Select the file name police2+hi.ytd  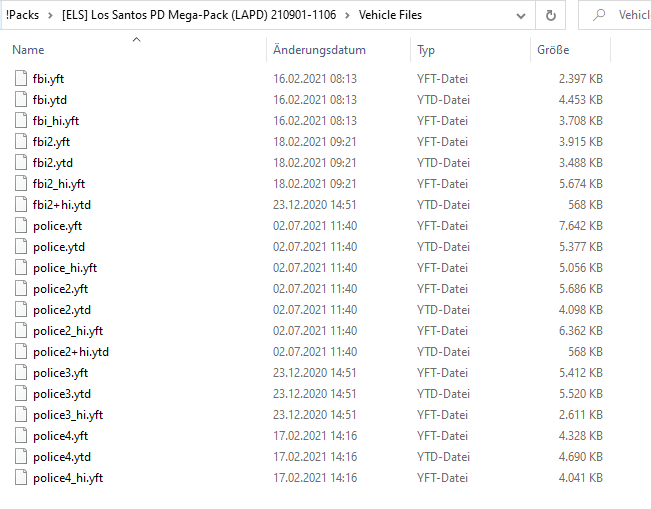(71, 352)
